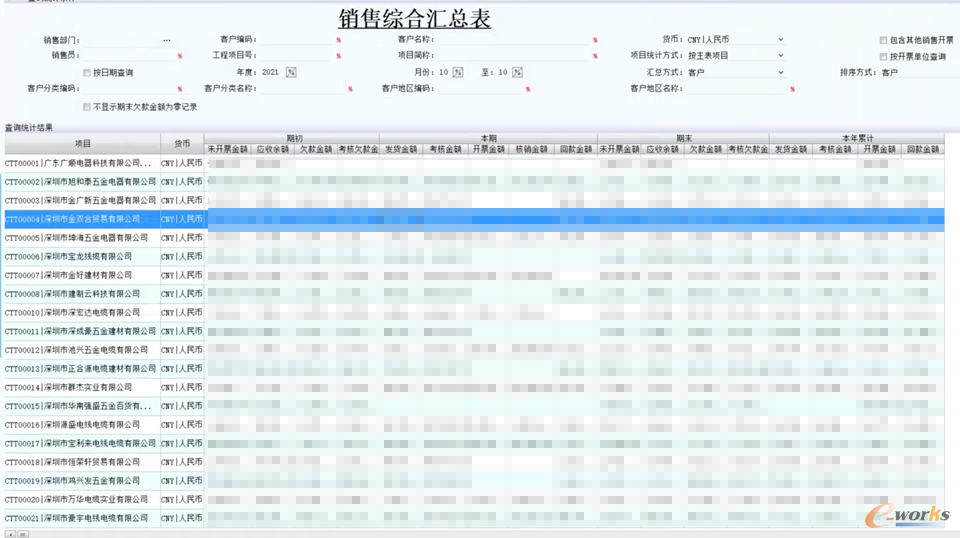Click the 项目 column header
The image size is (960, 538).
pyautogui.click(x=83, y=144)
